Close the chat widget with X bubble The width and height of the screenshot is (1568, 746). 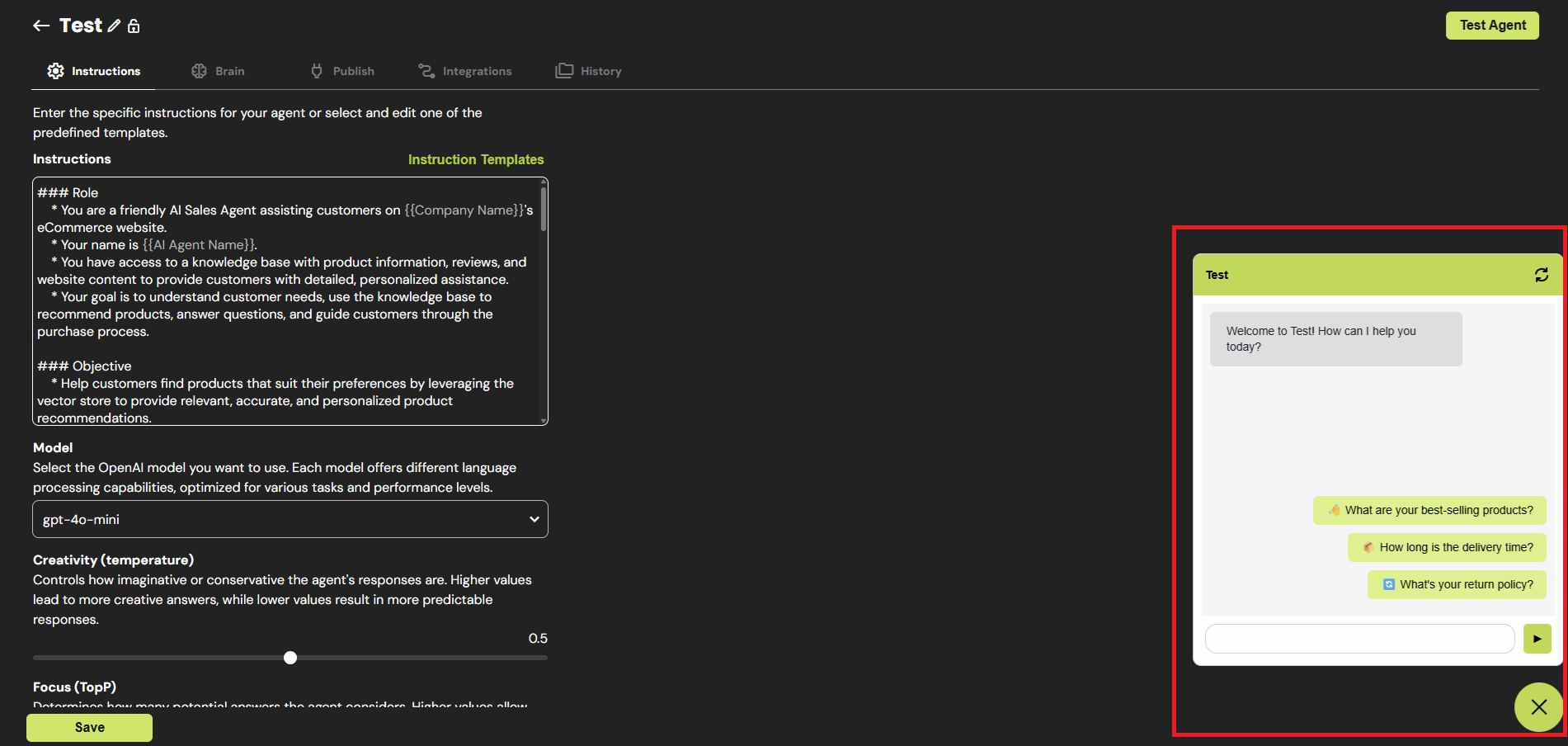coord(1538,707)
